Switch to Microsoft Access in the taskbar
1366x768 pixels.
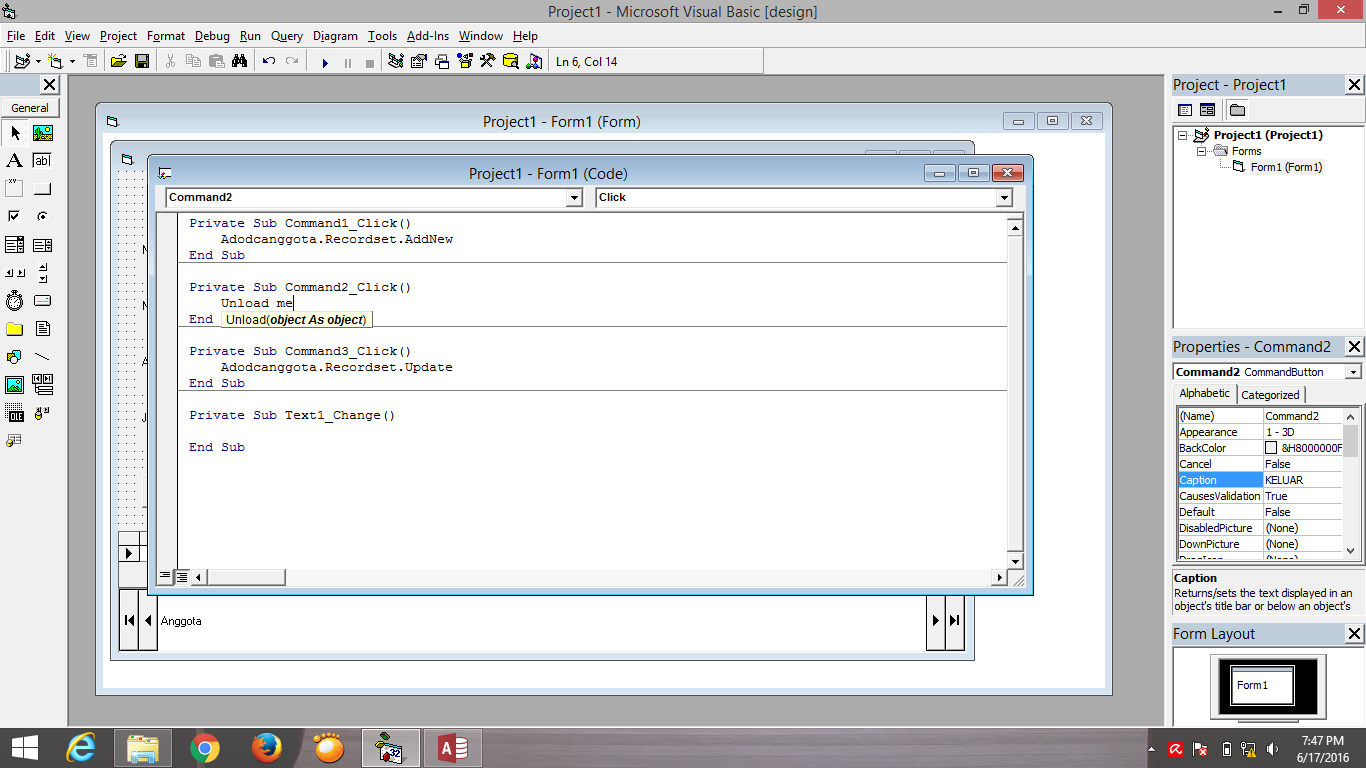tap(453, 747)
